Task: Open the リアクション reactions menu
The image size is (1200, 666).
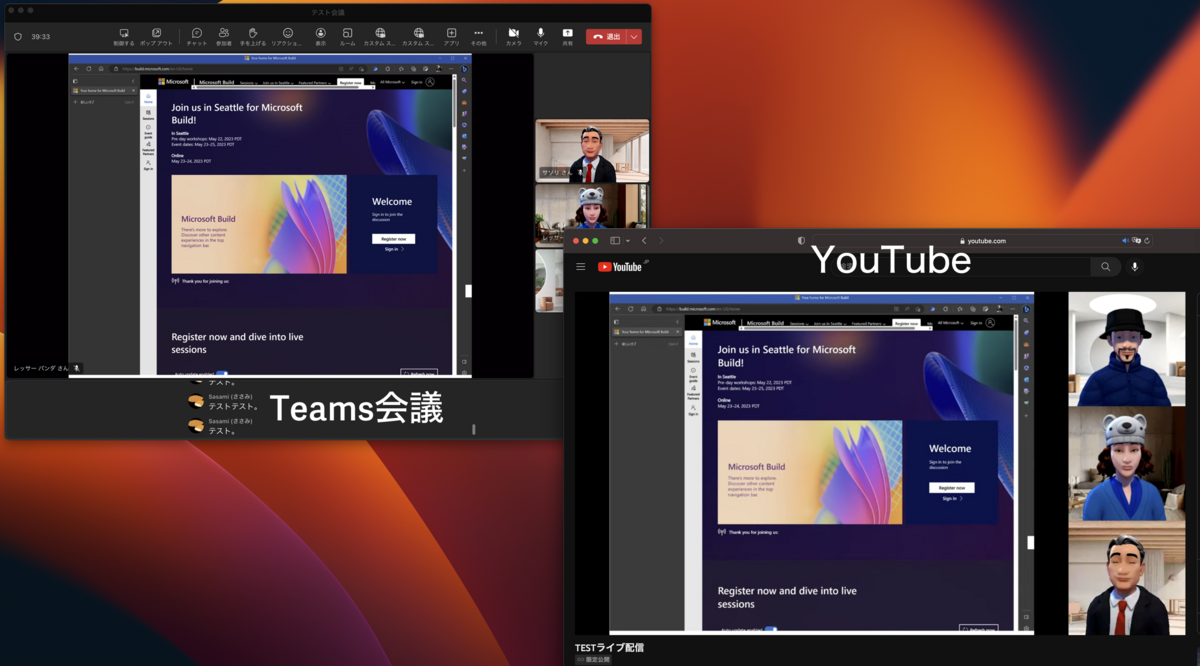Action: [x=287, y=37]
